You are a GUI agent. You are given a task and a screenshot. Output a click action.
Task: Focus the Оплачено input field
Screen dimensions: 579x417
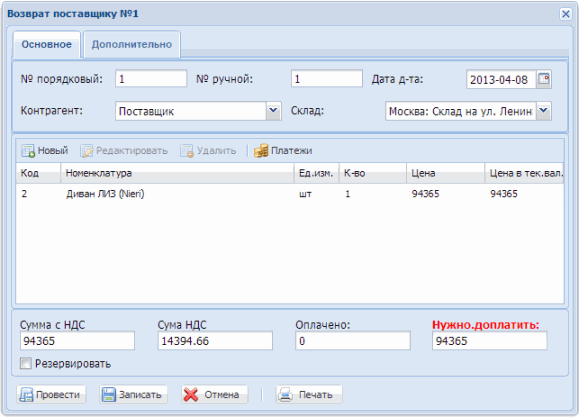353,341
